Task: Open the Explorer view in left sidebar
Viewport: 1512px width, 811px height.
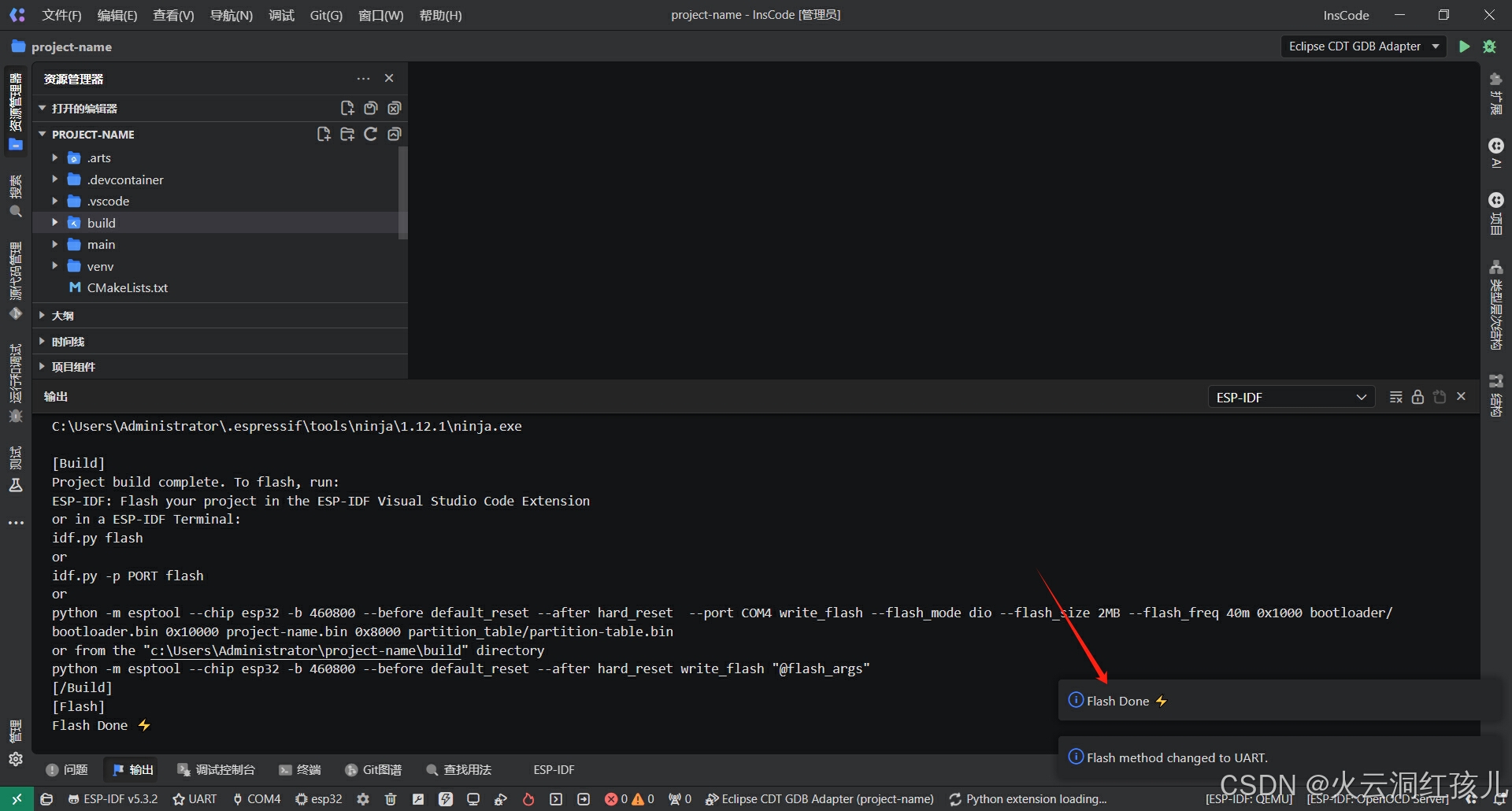Action: click(x=16, y=110)
